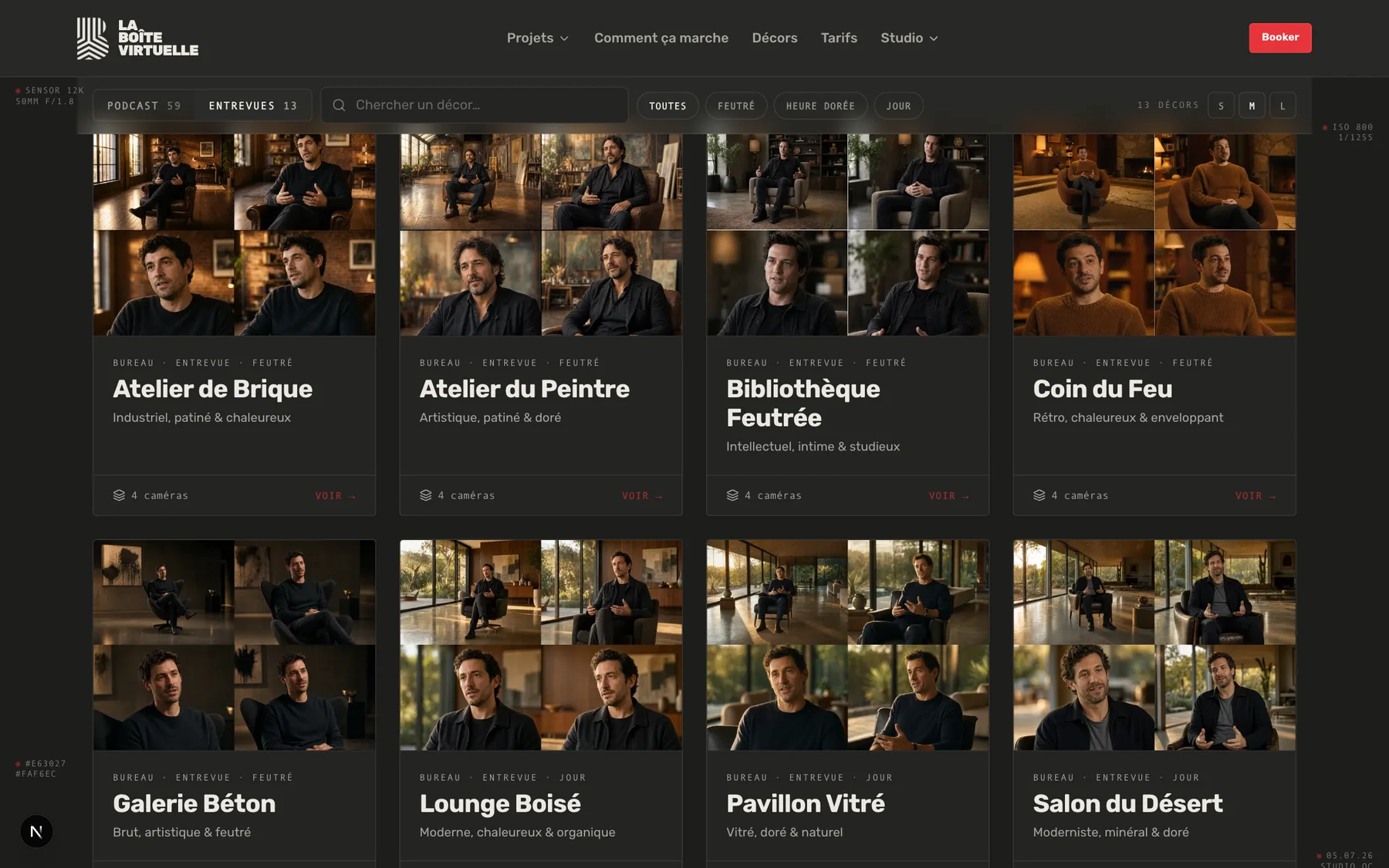This screenshot has height=868, width=1389.
Task: Open Coin du Feu thumbnail collage
Action: pos(1154,235)
